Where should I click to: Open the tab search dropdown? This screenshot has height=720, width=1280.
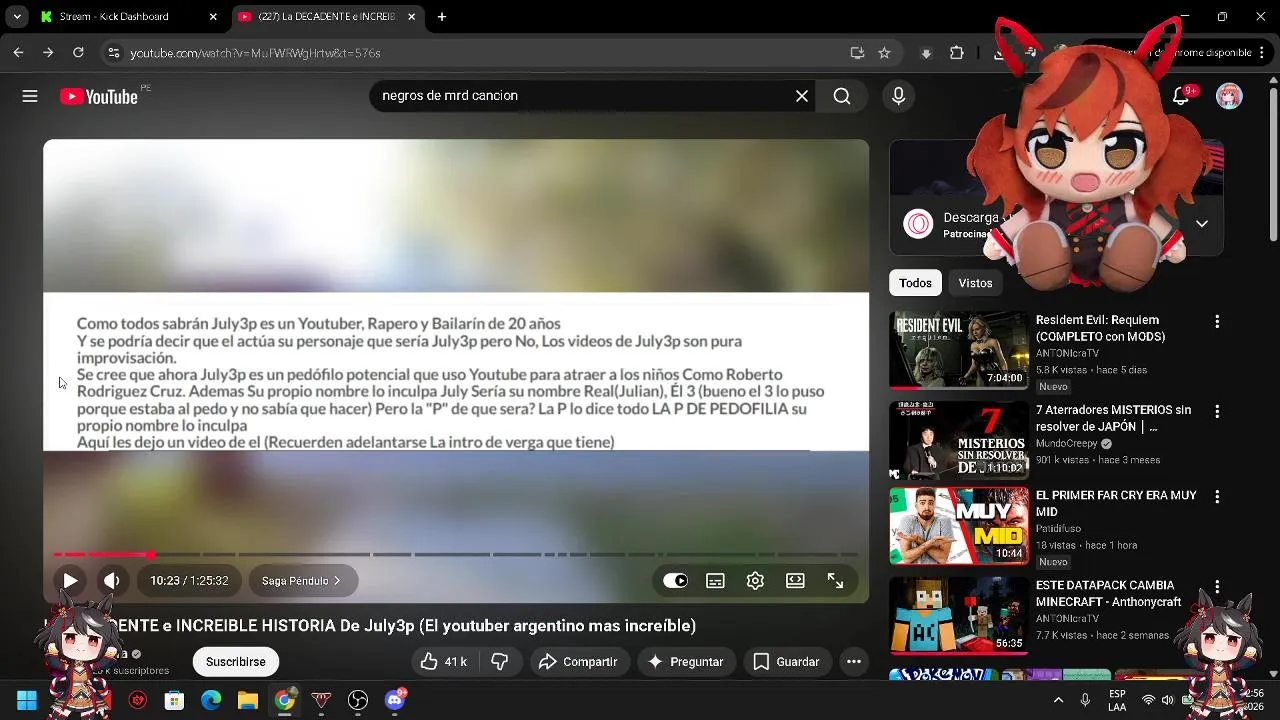point(17,17)
